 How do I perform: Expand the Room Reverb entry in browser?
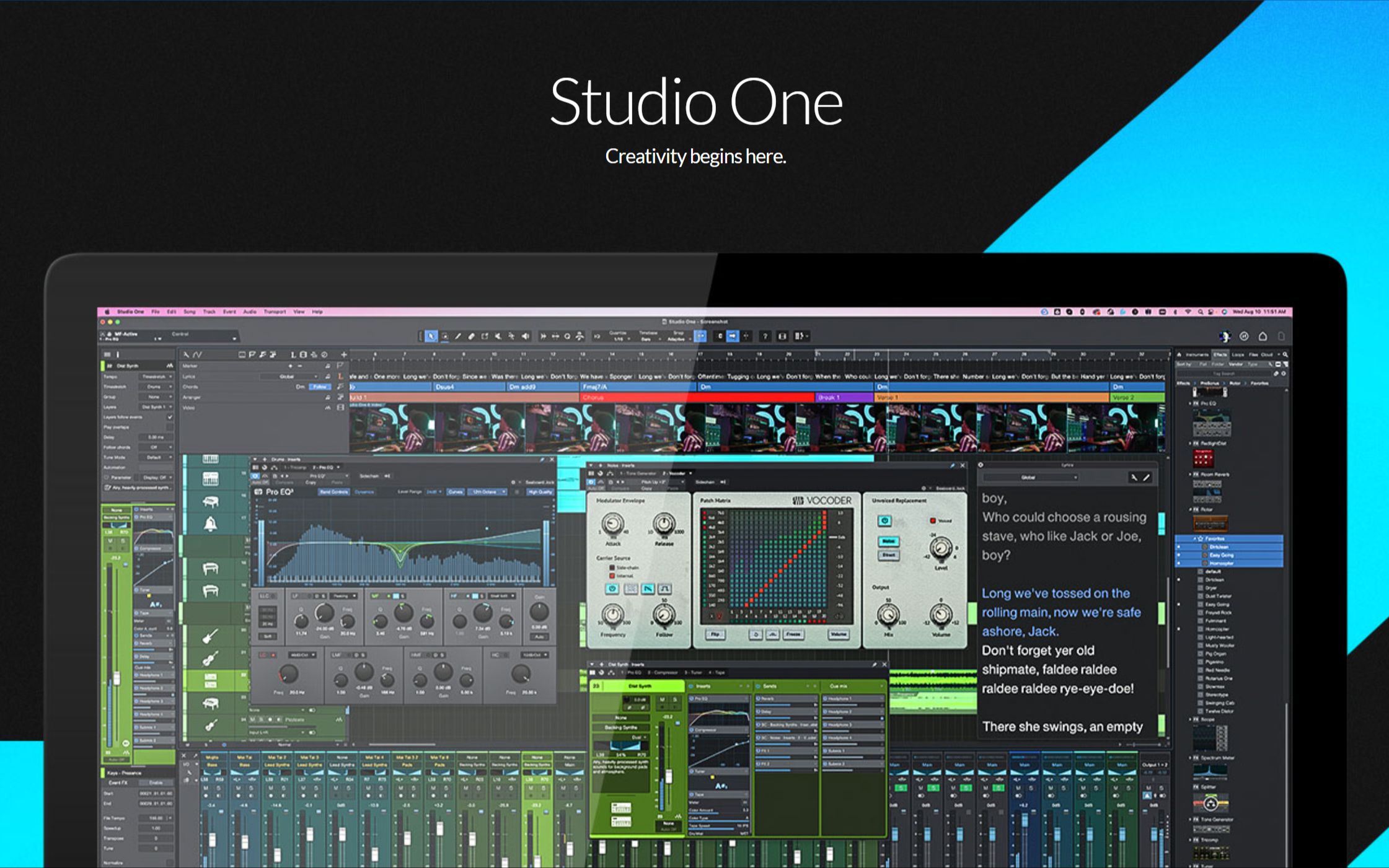1189,474
